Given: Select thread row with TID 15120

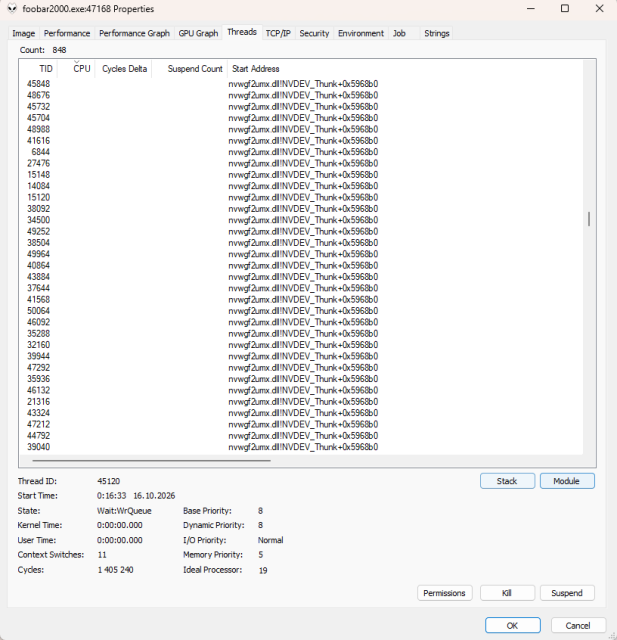Looking at the screenshot, I should point(301,197).
